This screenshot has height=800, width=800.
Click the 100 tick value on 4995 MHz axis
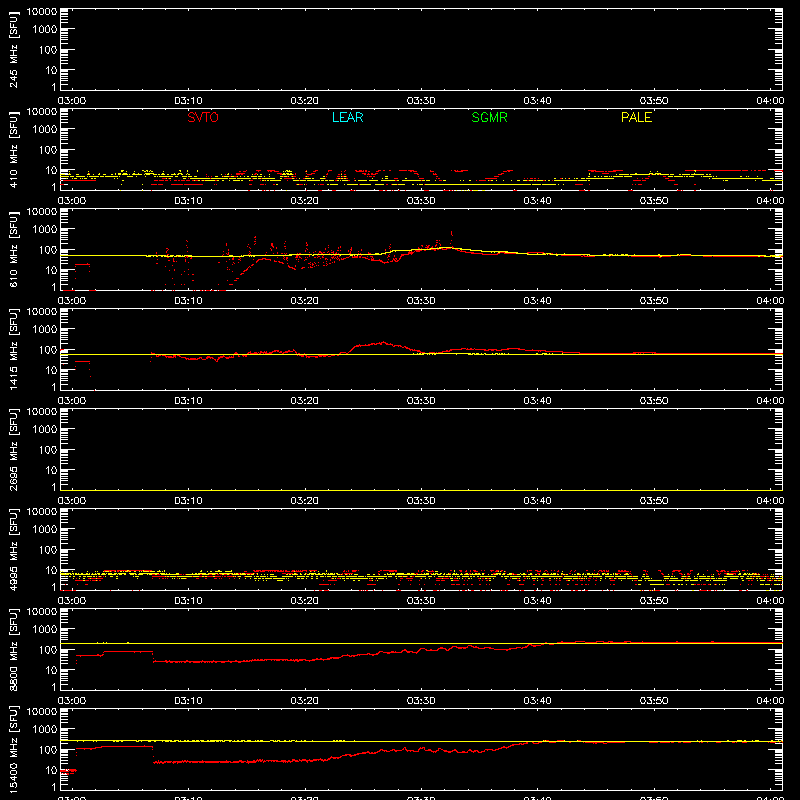coord(48,550)
